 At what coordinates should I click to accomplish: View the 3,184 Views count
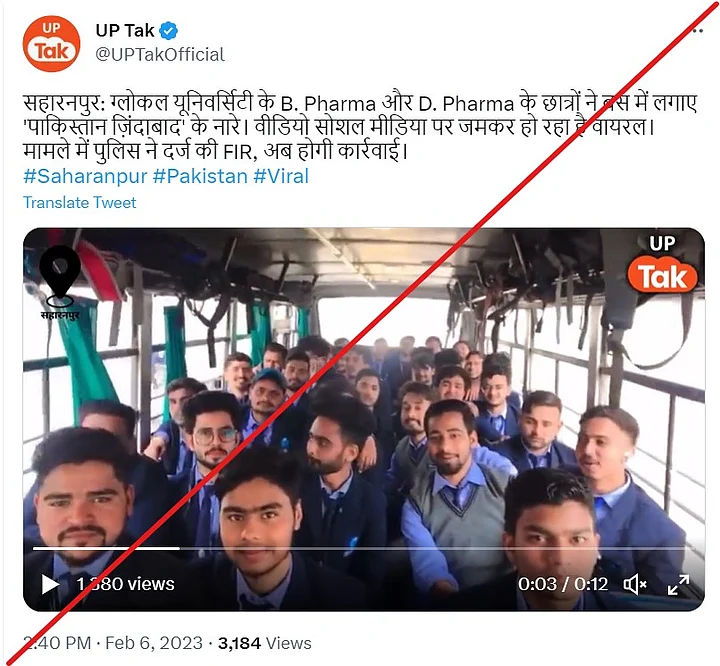(x=265, y=643)
